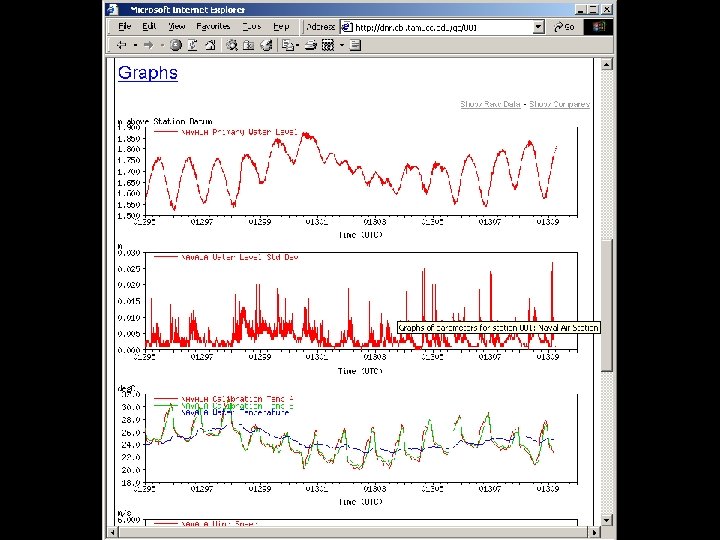Stop loading the page
This screenshot has width=720, height=540.
[x=175, y=45]
